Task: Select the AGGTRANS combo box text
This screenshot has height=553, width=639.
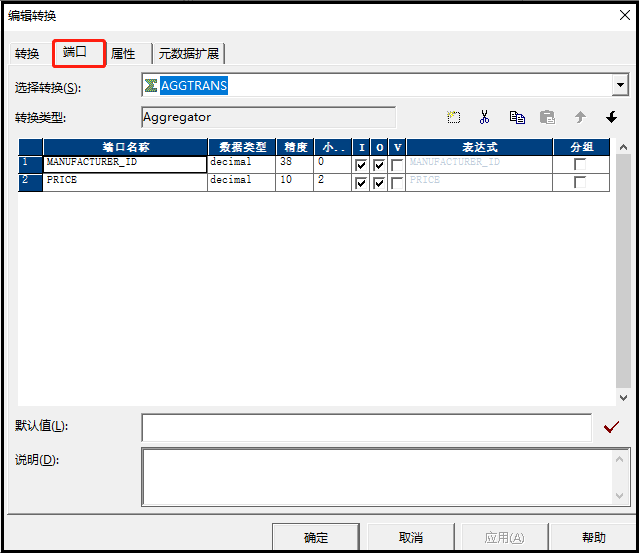Action: tap(194, 86)
